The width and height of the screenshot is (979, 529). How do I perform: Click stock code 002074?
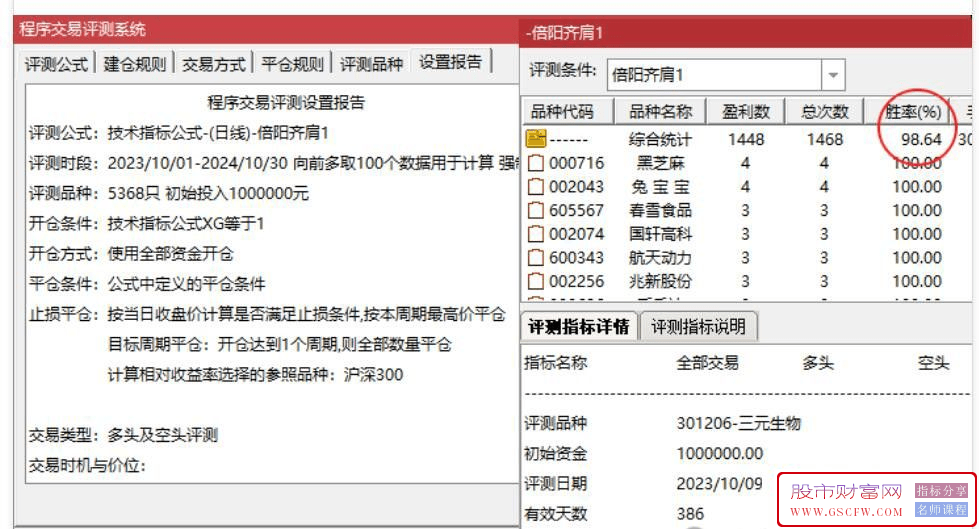[576, 234]
